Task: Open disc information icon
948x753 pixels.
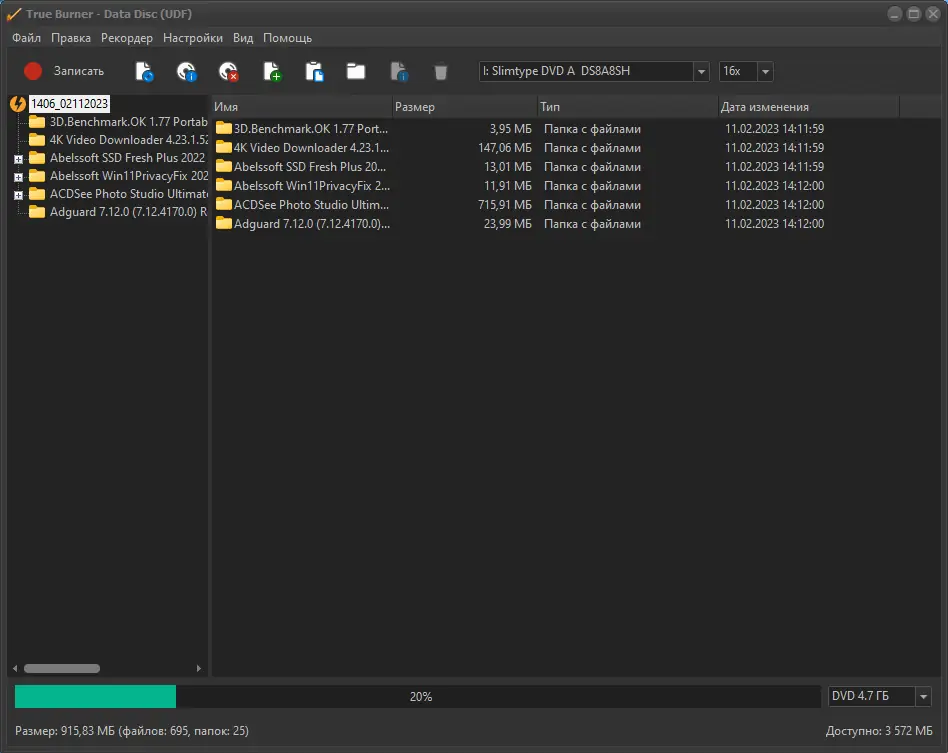Action: click(187, 71)
